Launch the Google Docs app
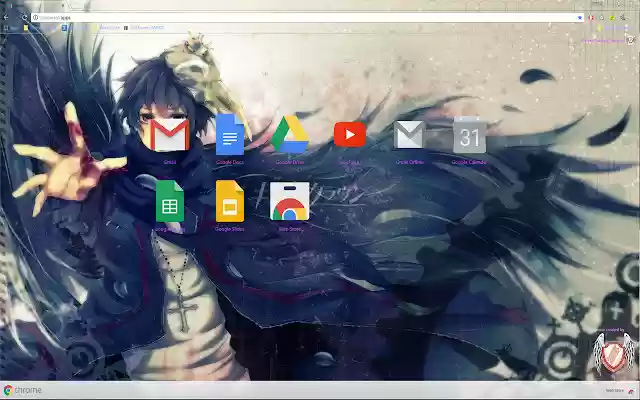Screen dimensions: 640x400 (x=230, y=134)
